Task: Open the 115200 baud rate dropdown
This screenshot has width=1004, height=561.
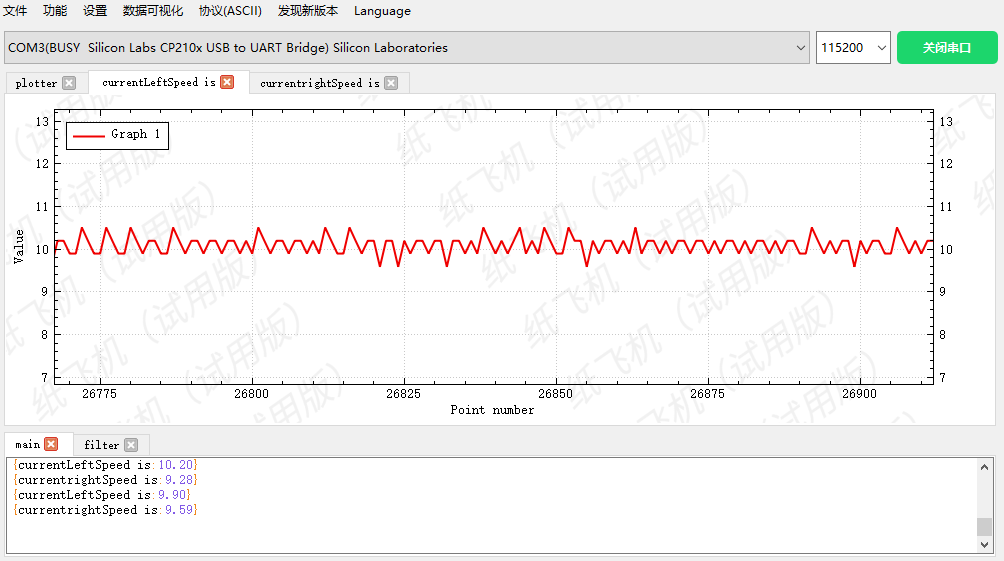Action: (881, 48)
